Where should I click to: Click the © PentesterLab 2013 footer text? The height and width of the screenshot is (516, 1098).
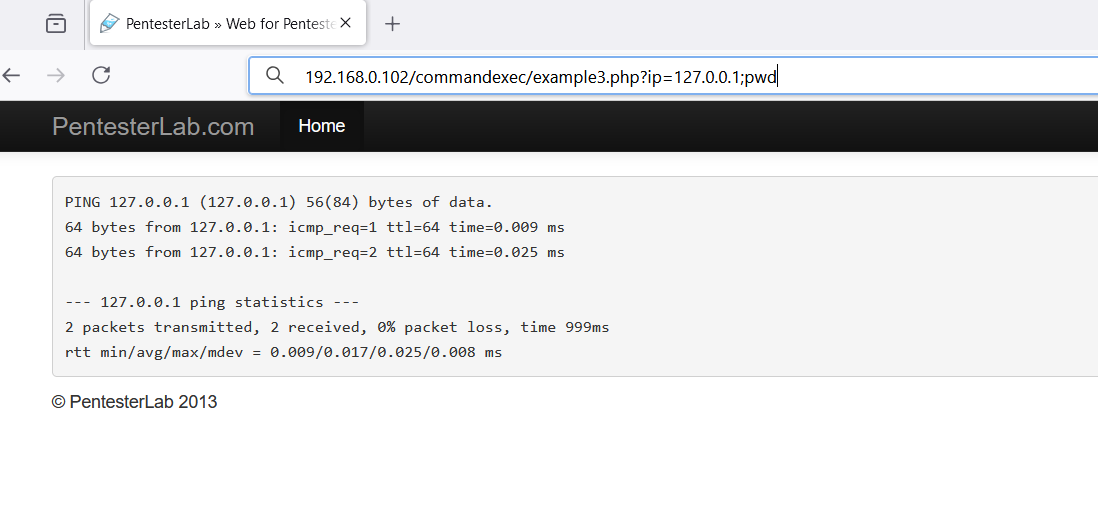[x=134, y=402]
